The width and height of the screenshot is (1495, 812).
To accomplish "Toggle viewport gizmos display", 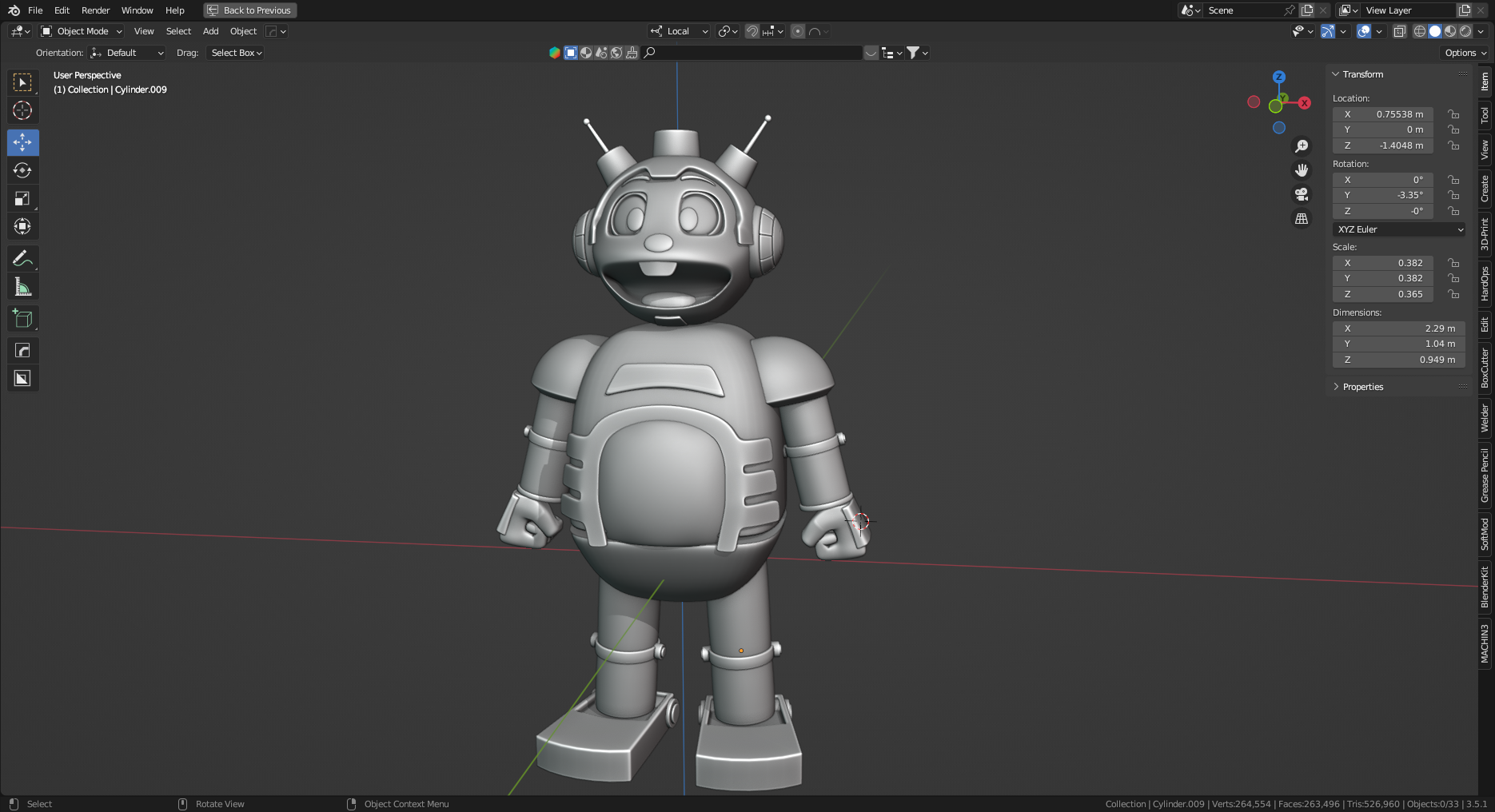I will [x=1328, y=31].
